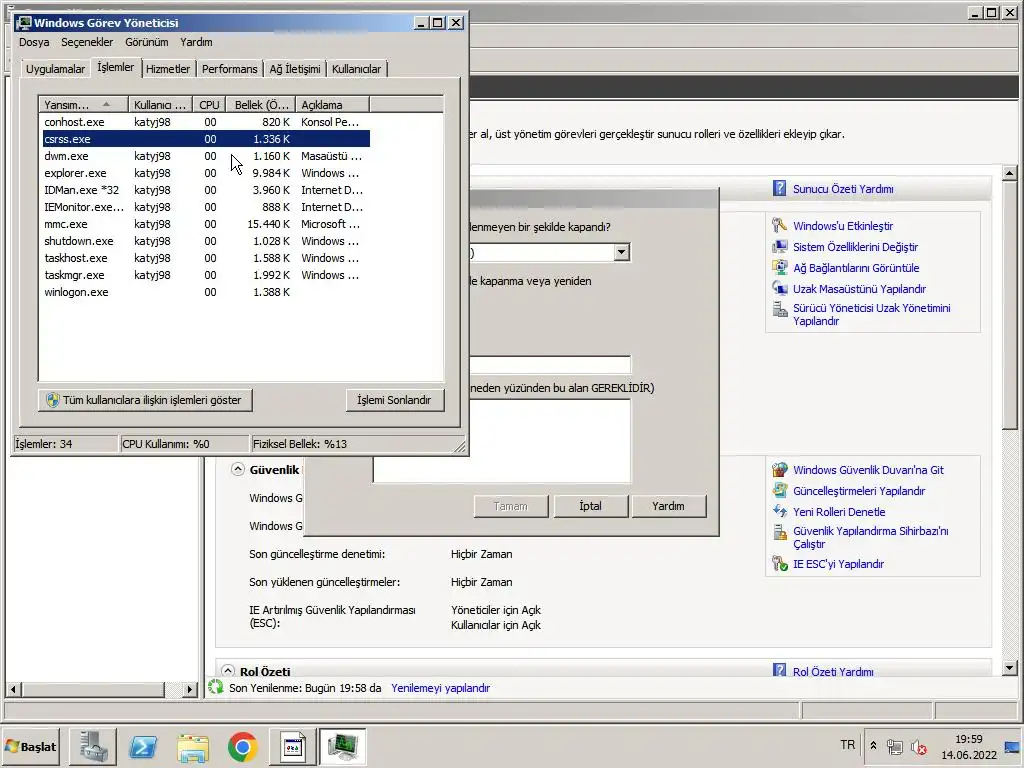1024x768 pixels.
Task: Switch to Kullanıcılar tab
Action: (356, 69)
